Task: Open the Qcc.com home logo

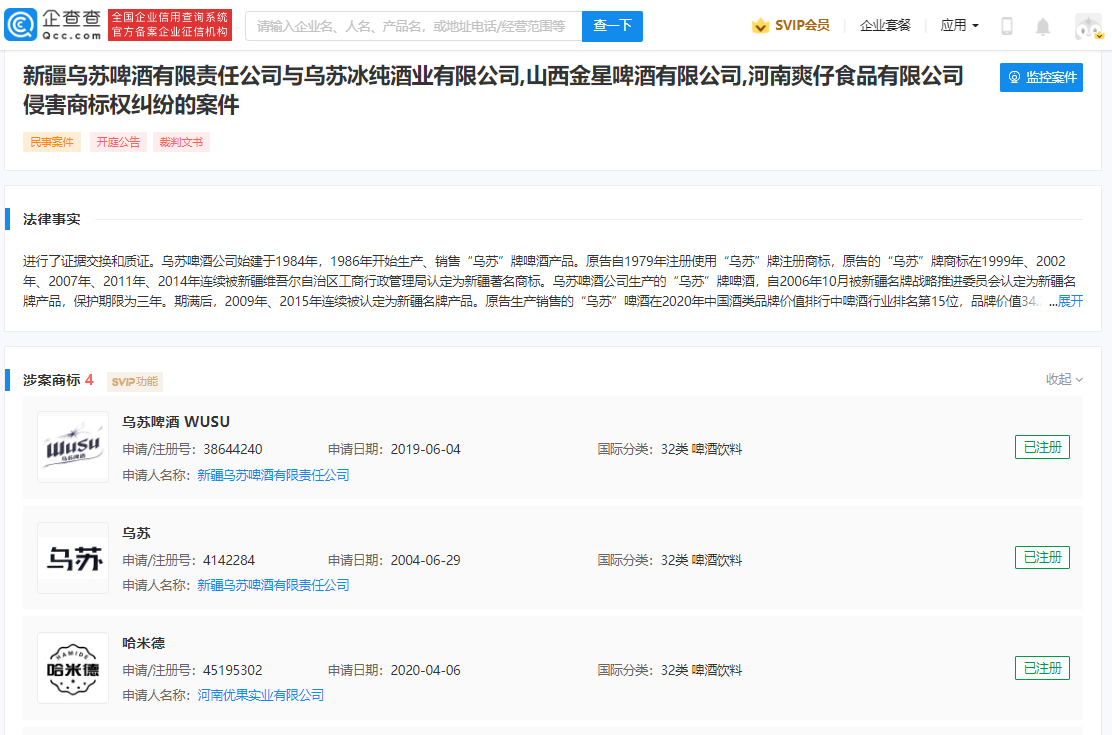Action: click(53, 25)
